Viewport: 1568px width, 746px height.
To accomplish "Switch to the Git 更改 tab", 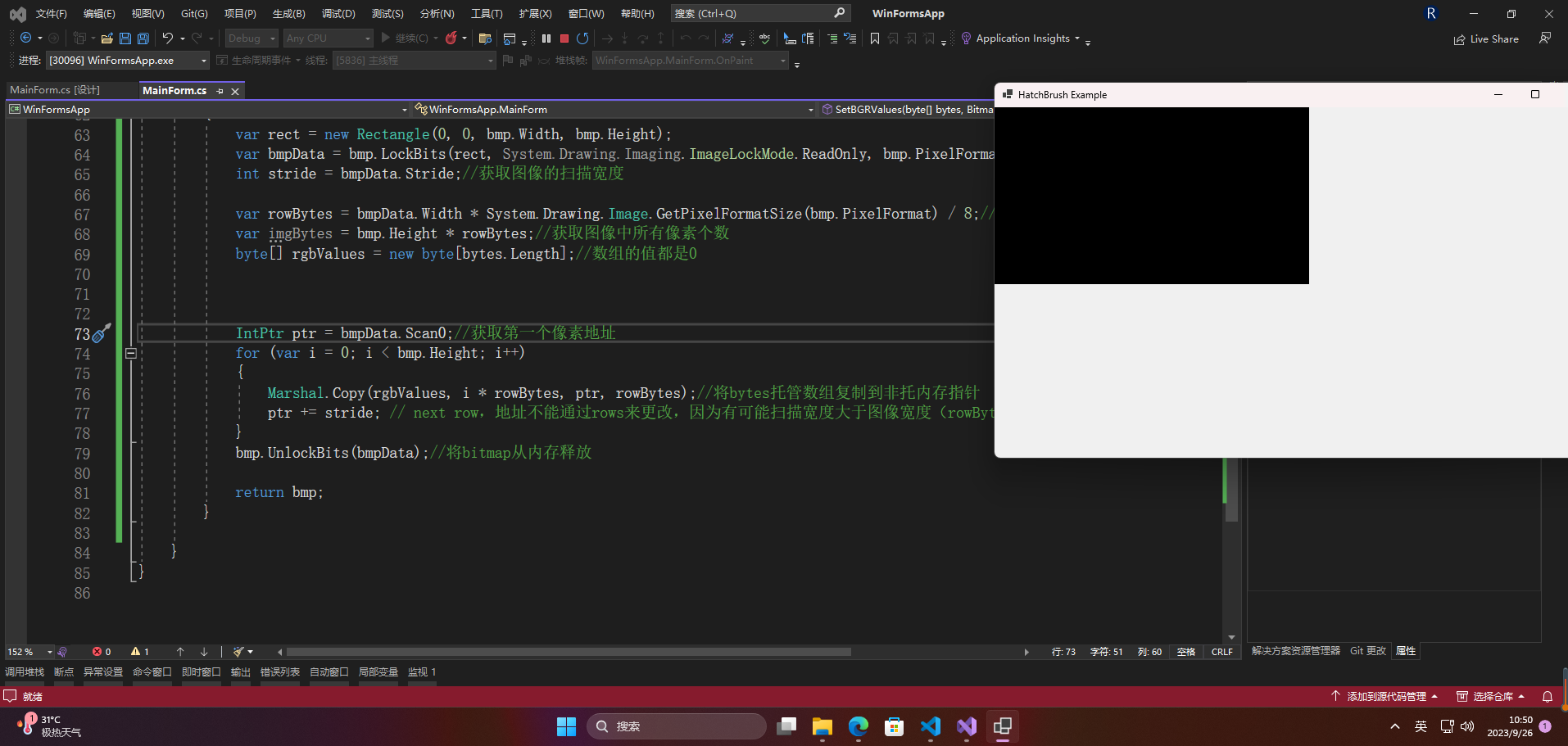I will (x=1368, y=651).
